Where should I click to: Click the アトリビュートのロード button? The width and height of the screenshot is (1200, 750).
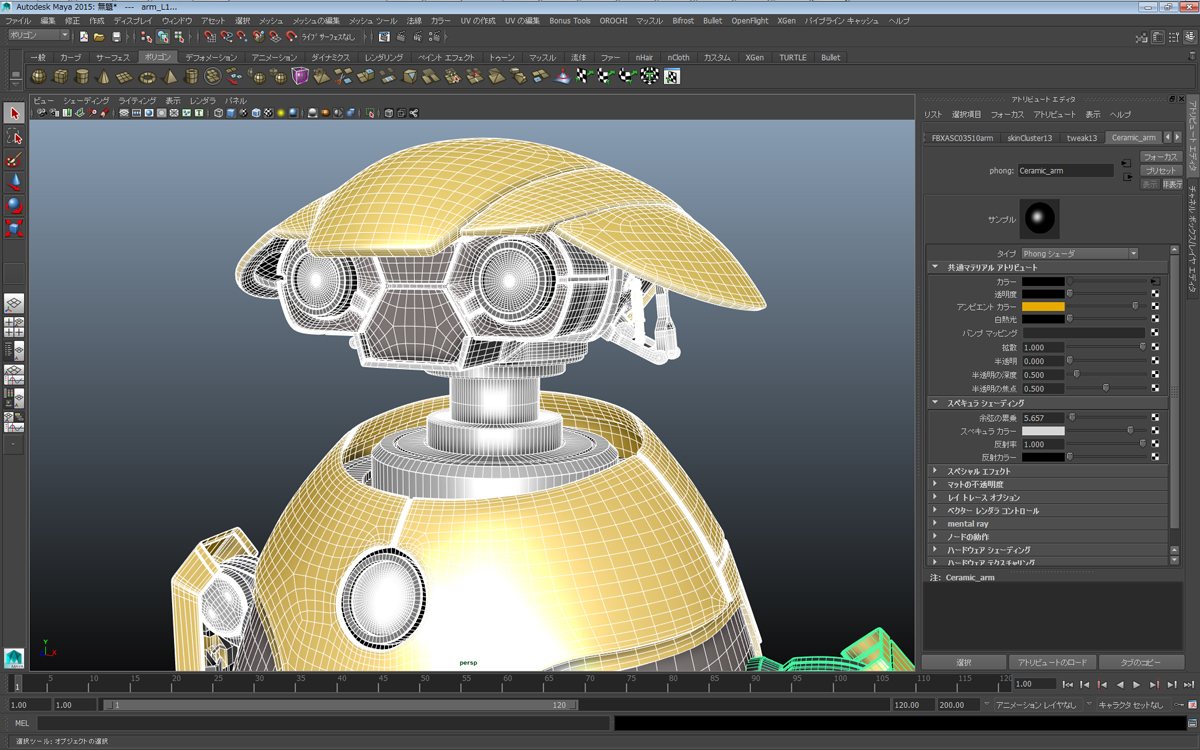point(1052,662)
